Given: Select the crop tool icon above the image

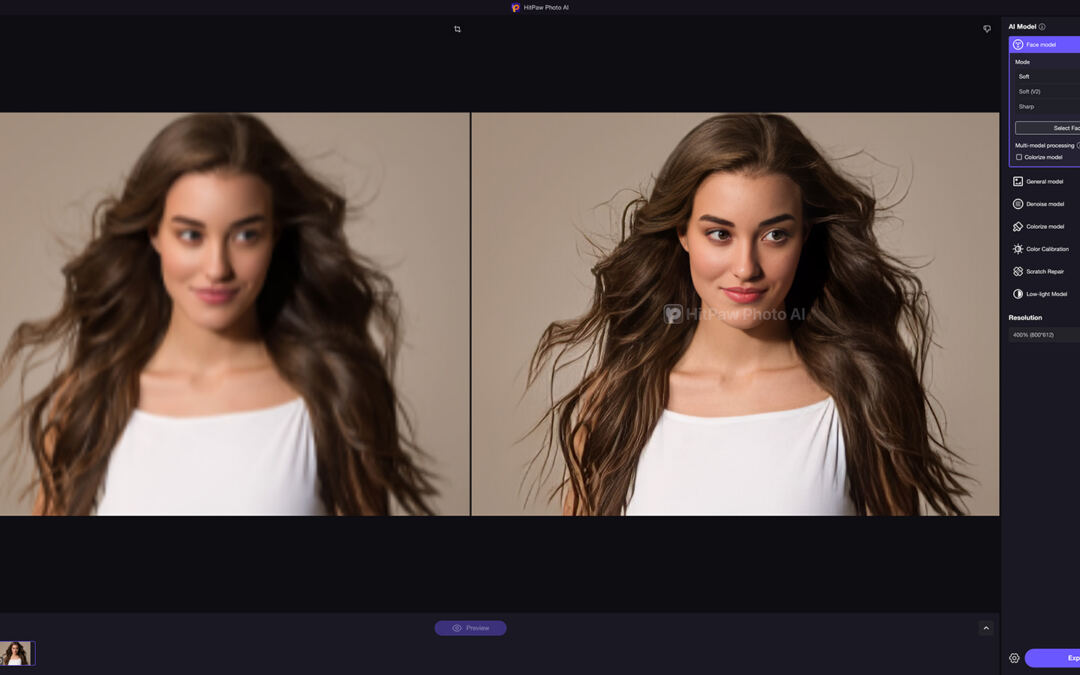Looking at the screenshot, I should (457, 29).
